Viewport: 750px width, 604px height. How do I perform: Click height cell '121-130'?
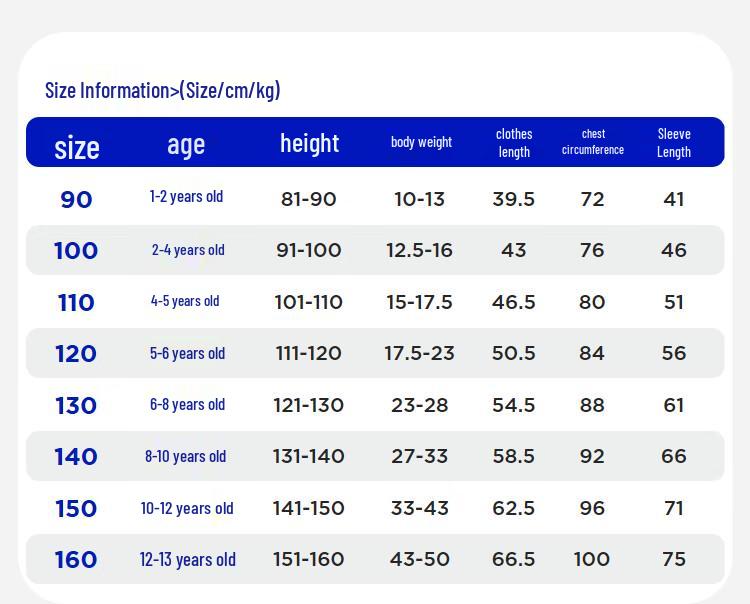pos(309,406)
